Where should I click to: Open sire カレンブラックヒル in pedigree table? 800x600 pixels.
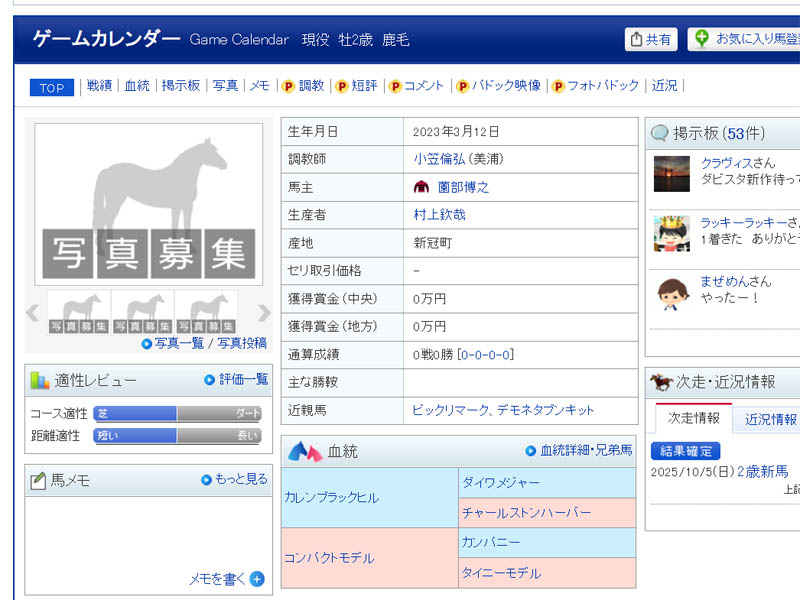click(331, 498)
